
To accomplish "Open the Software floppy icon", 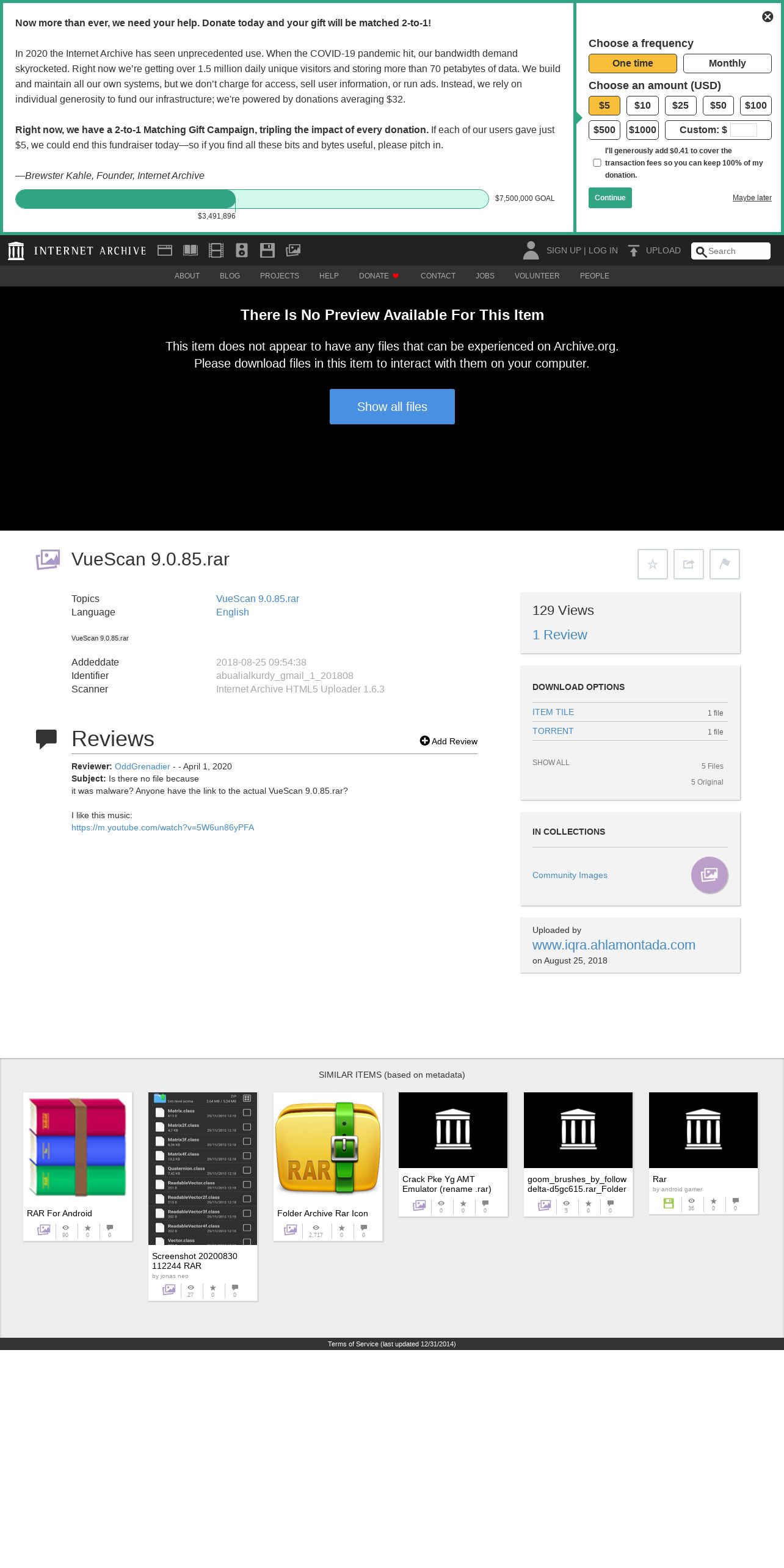I will point(267,250).
